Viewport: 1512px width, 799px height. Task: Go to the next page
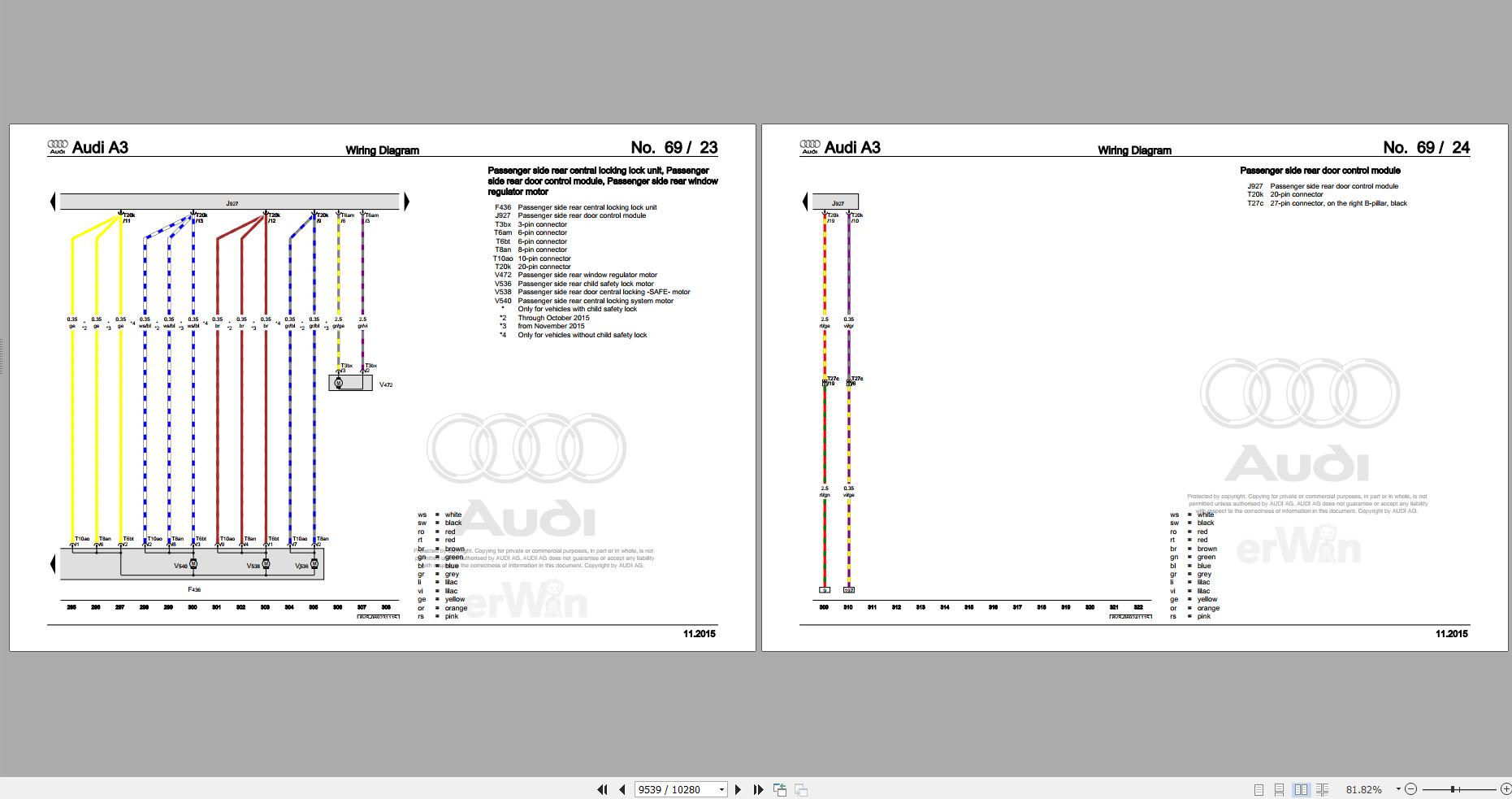738,789
